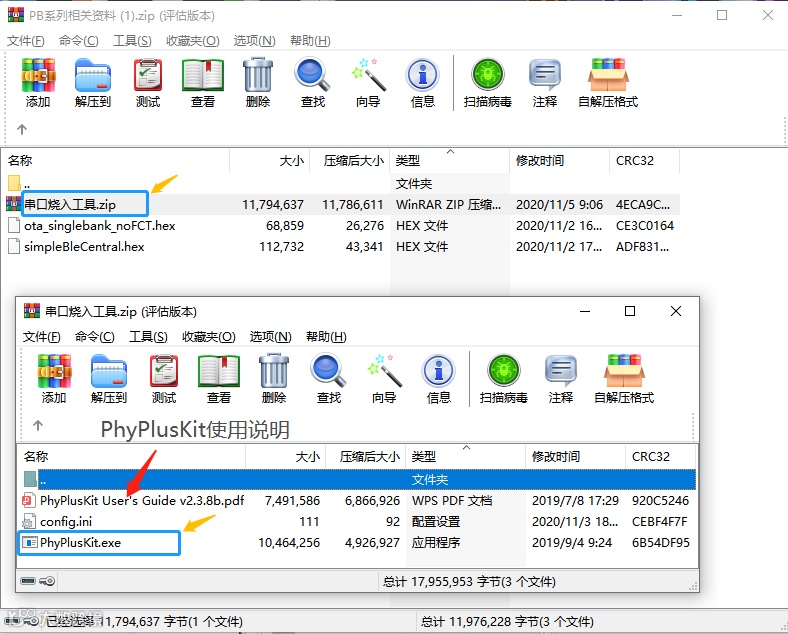788x634 pixels.
Task: Select the parent folder row in front window
Action: pos(358,479)
